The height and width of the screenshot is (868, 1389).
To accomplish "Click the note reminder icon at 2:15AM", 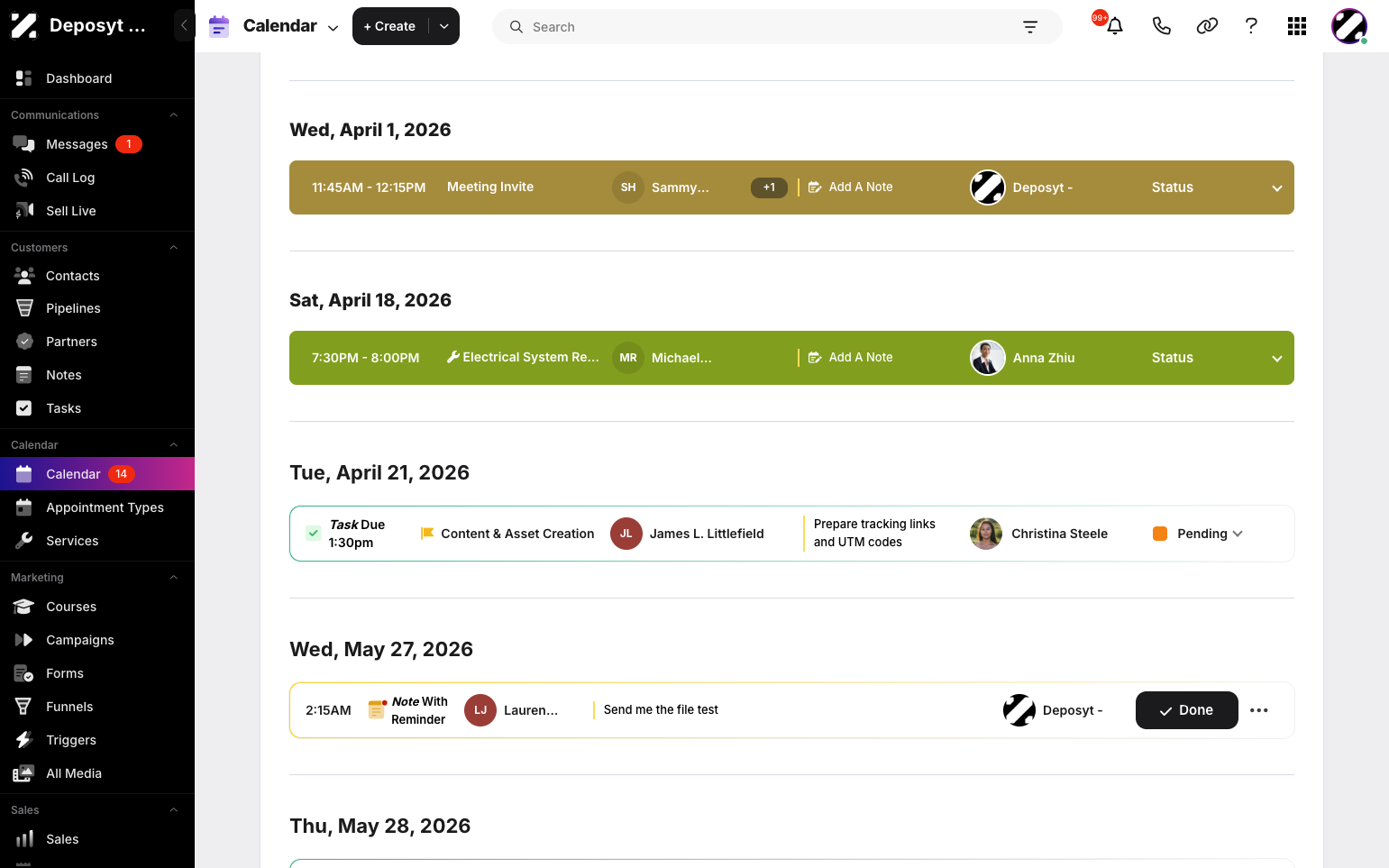I will pyautogui.click(x=377, y=709).
